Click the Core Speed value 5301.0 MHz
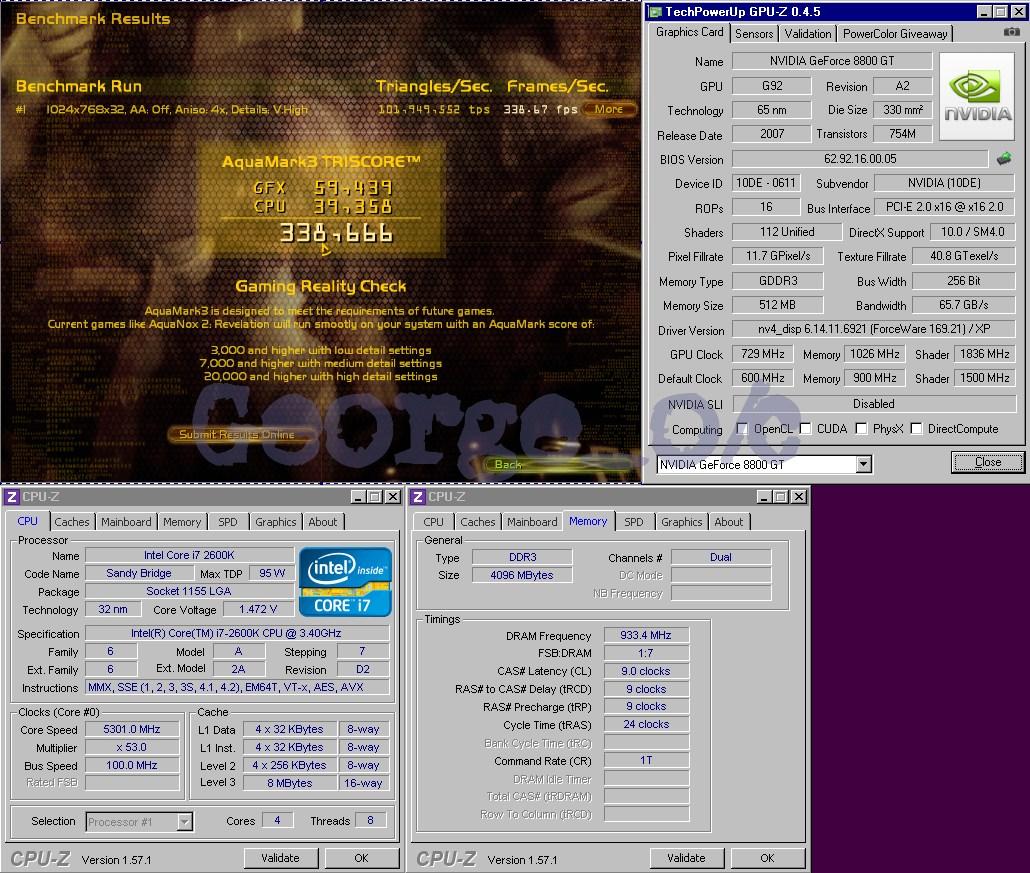1030x873 pixels. [x=132, y=729]
